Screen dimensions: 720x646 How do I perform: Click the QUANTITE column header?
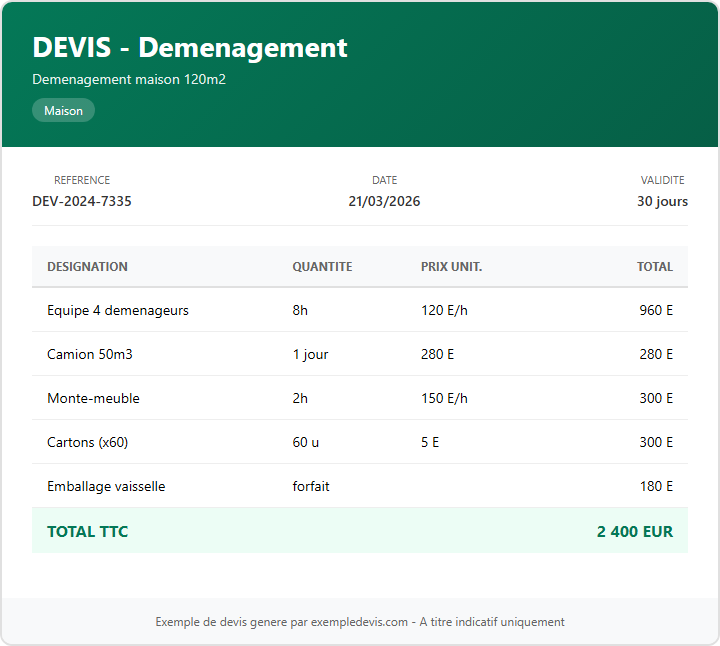pyautogui.click(x=322, y=267)
